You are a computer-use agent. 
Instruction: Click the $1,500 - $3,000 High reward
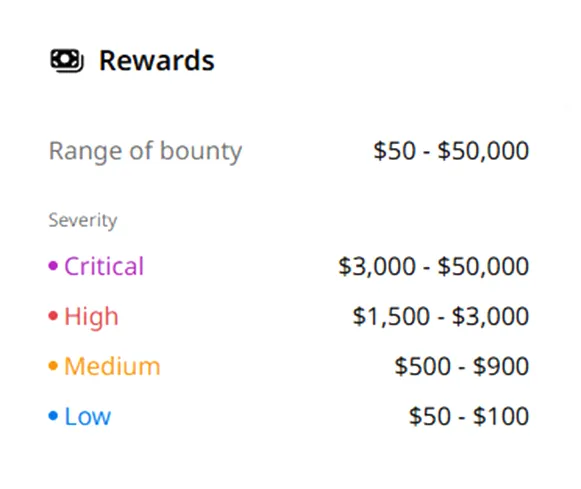pos(441,316)
